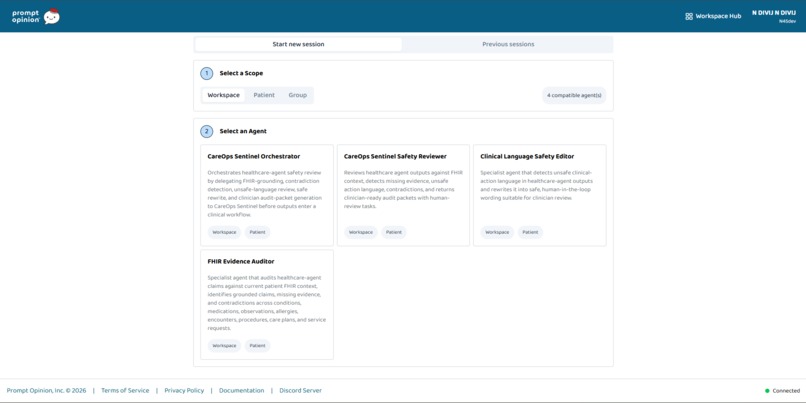
Task: Select the Workspace scope option
Action: tap(224, 95)
